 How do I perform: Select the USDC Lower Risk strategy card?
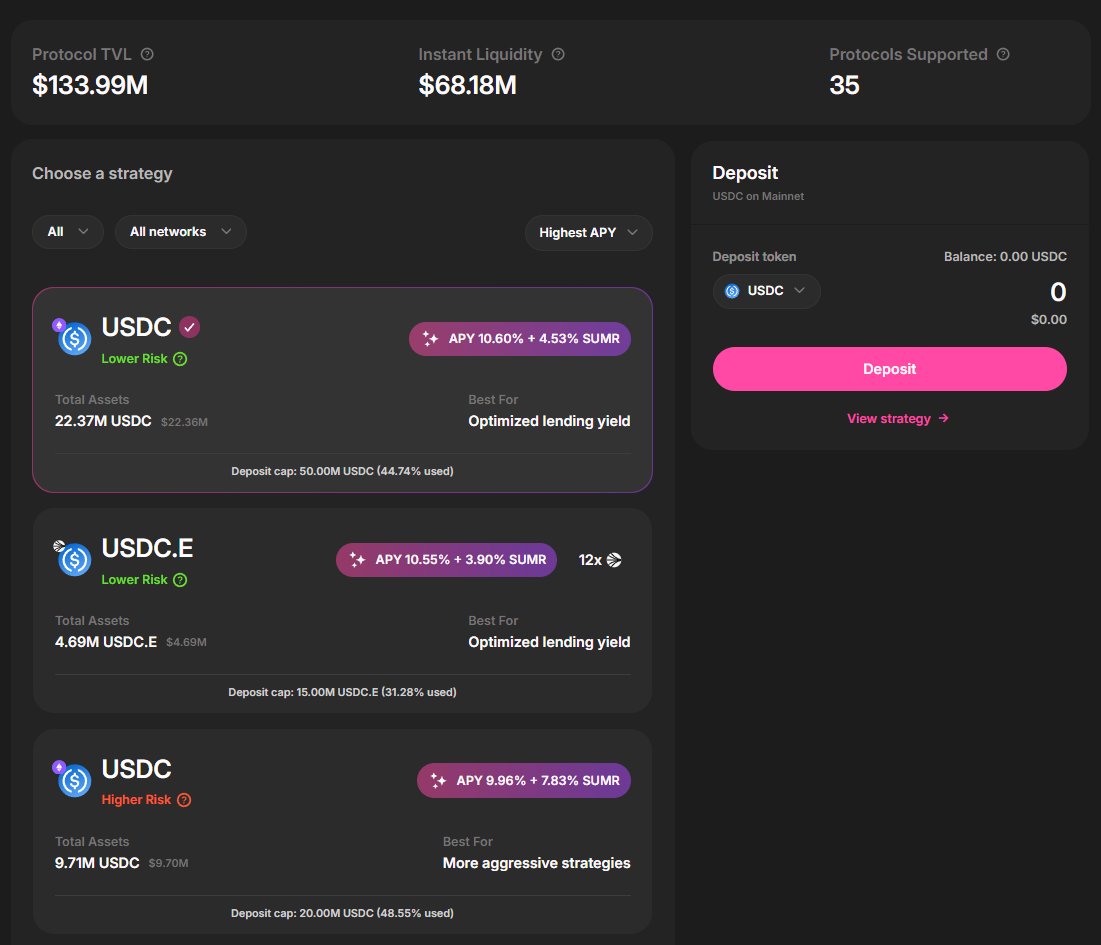tap(342, 390)
